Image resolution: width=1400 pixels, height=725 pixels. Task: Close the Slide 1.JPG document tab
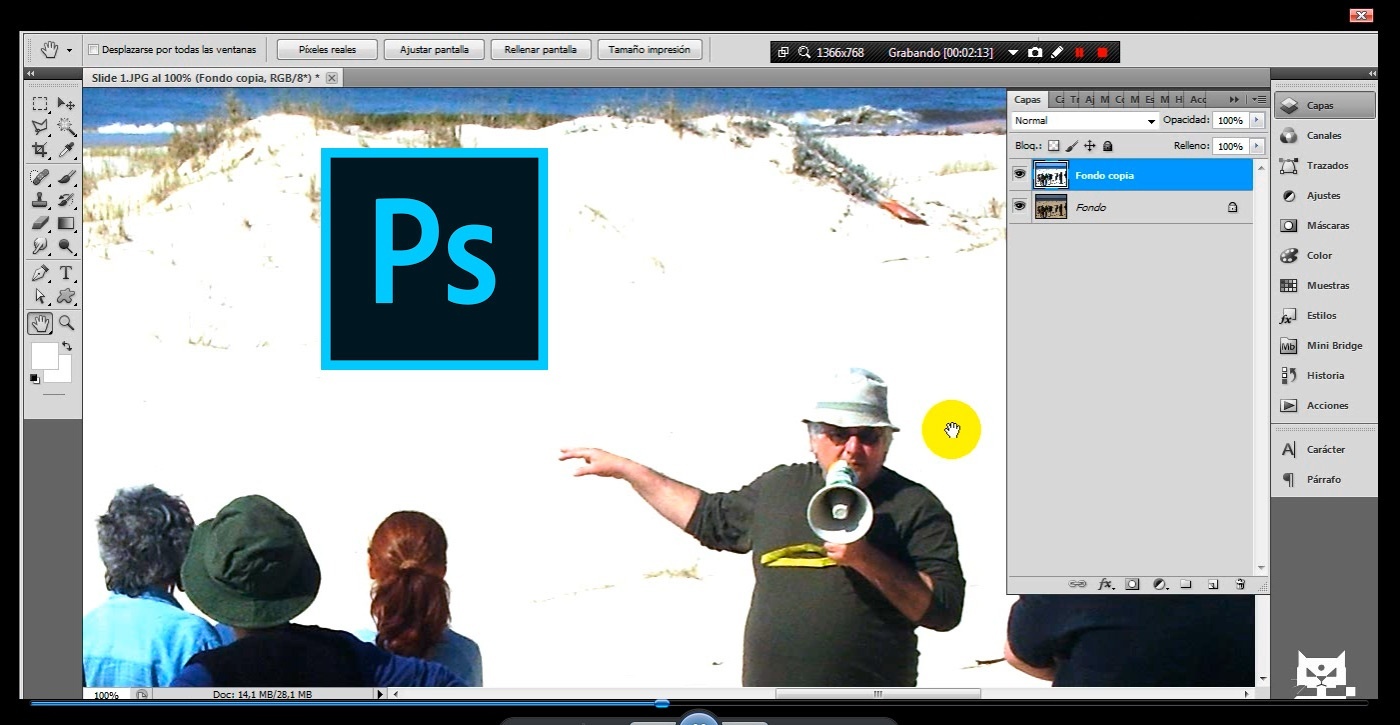coord(332,77)
